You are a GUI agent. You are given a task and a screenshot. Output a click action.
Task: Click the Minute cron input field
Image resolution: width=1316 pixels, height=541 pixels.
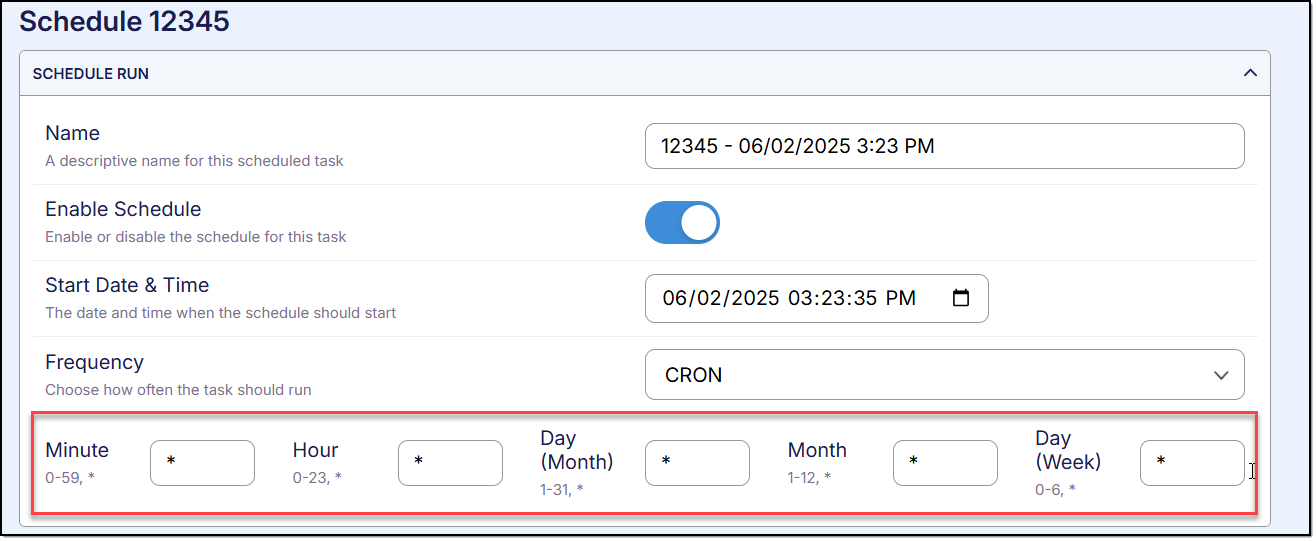click(x=202, y=462)
